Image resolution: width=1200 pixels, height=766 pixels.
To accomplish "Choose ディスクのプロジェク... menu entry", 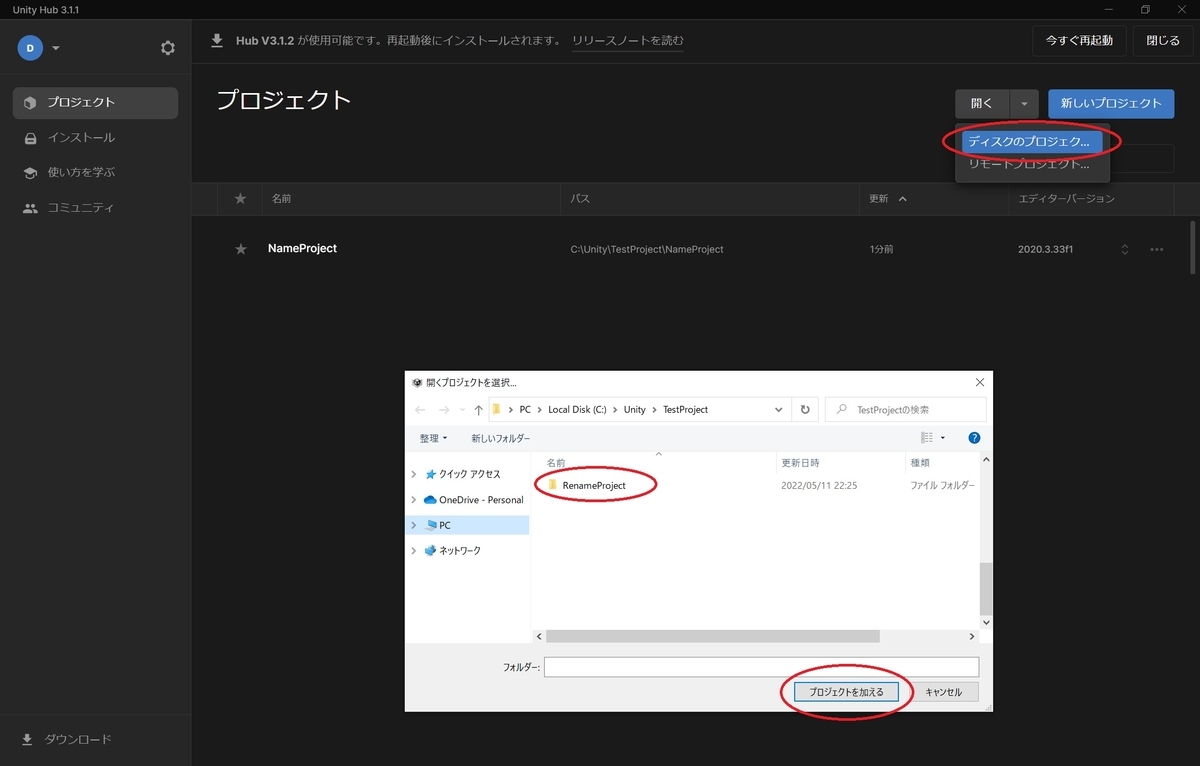I will 1031,142.
